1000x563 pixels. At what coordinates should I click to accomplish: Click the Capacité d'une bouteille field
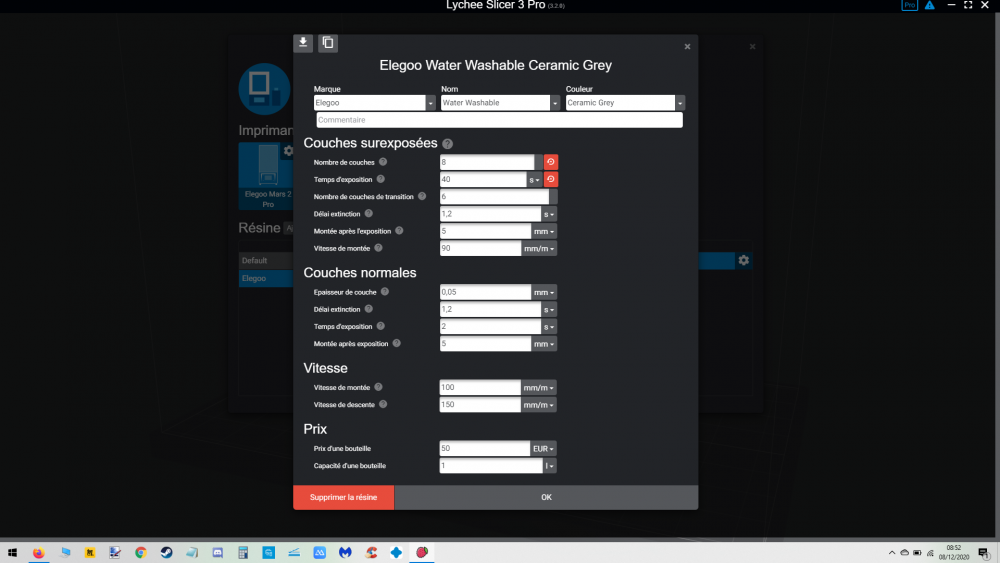click(x=491, y=465)
